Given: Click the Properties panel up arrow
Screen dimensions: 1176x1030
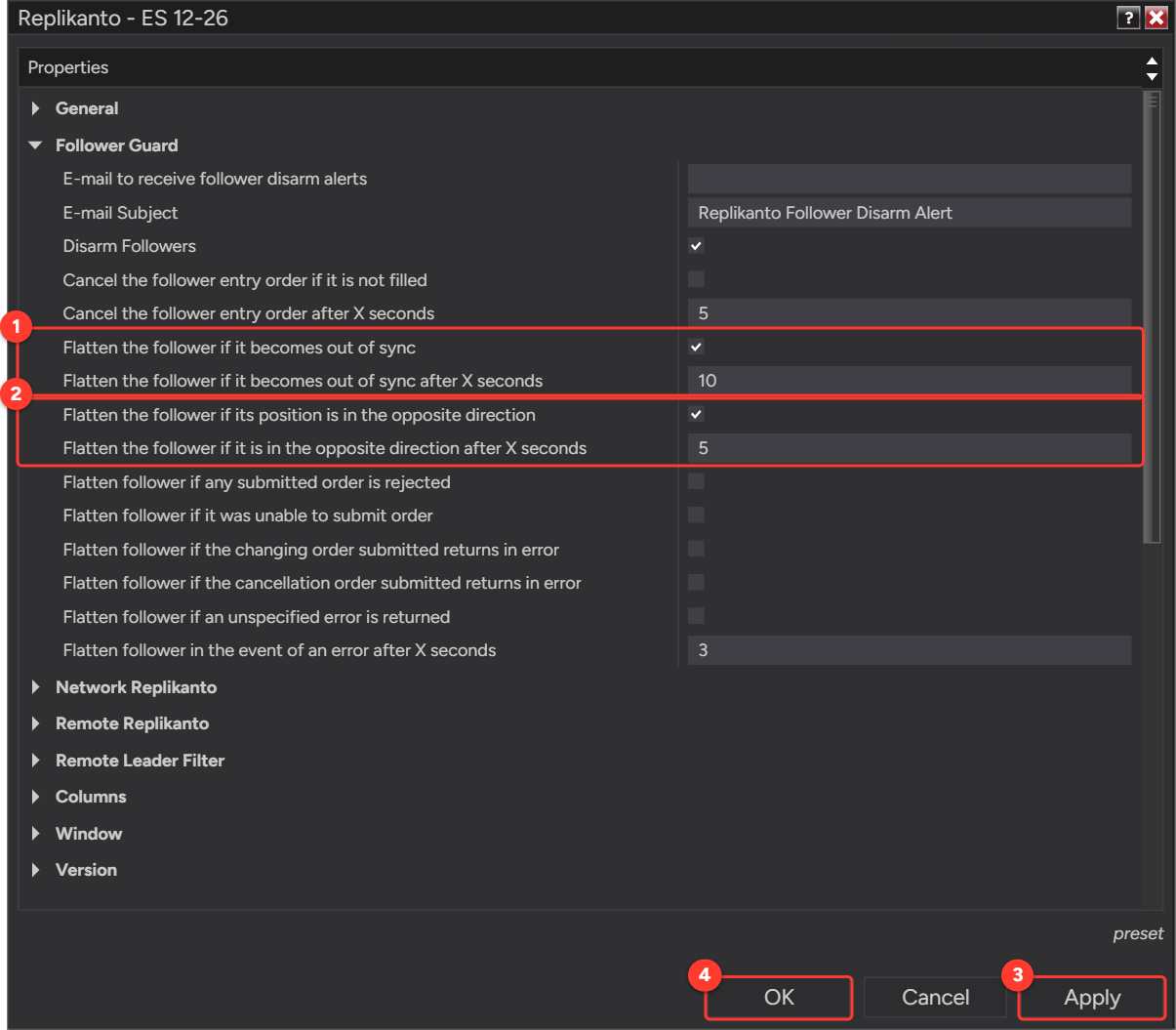Looking at the screenshot, I should (x=1153, y=61).
